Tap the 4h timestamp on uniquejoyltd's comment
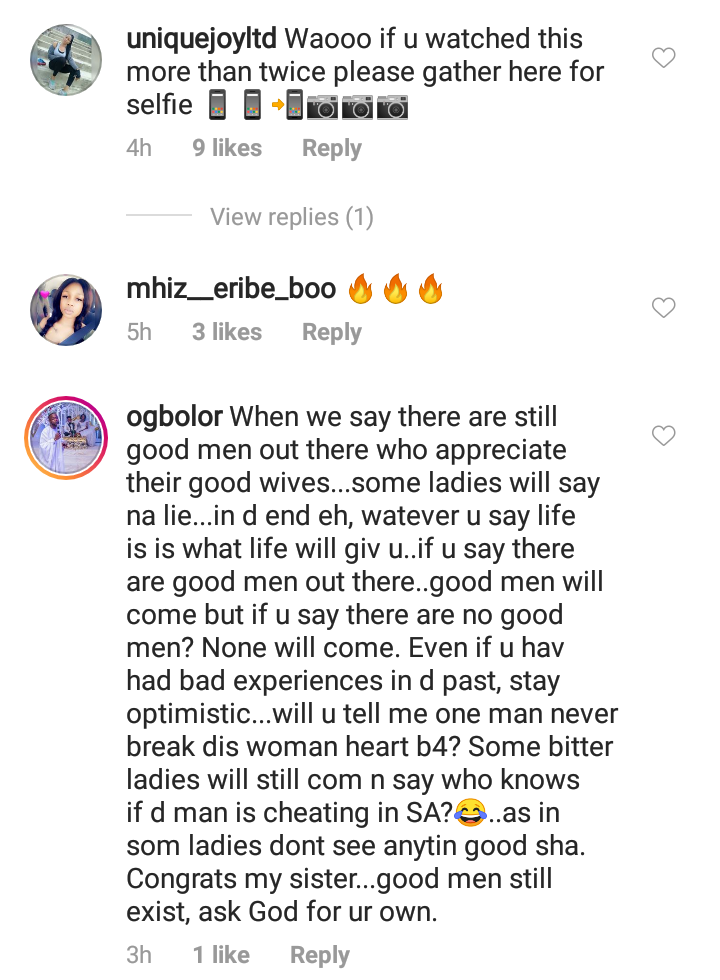720x980 pixels. coord(140,149)
